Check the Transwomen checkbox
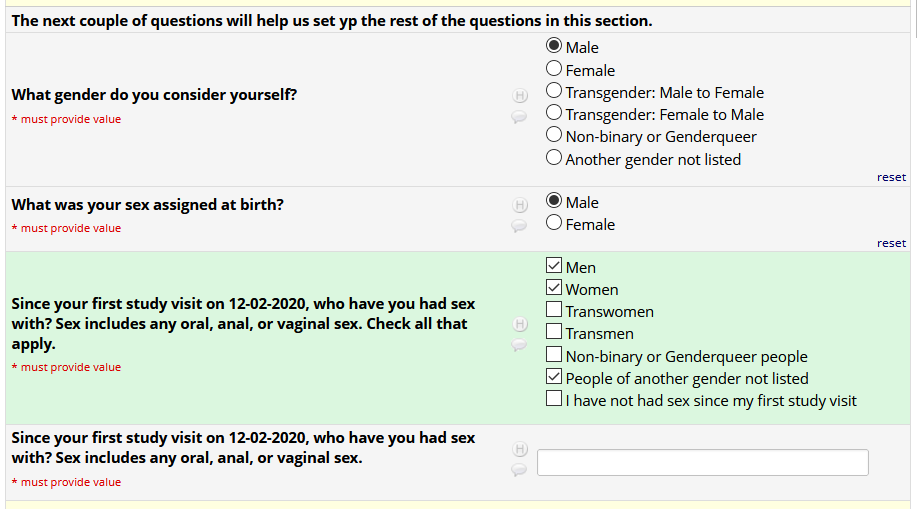This screenshot has height=509, width=917. [554, 311]
